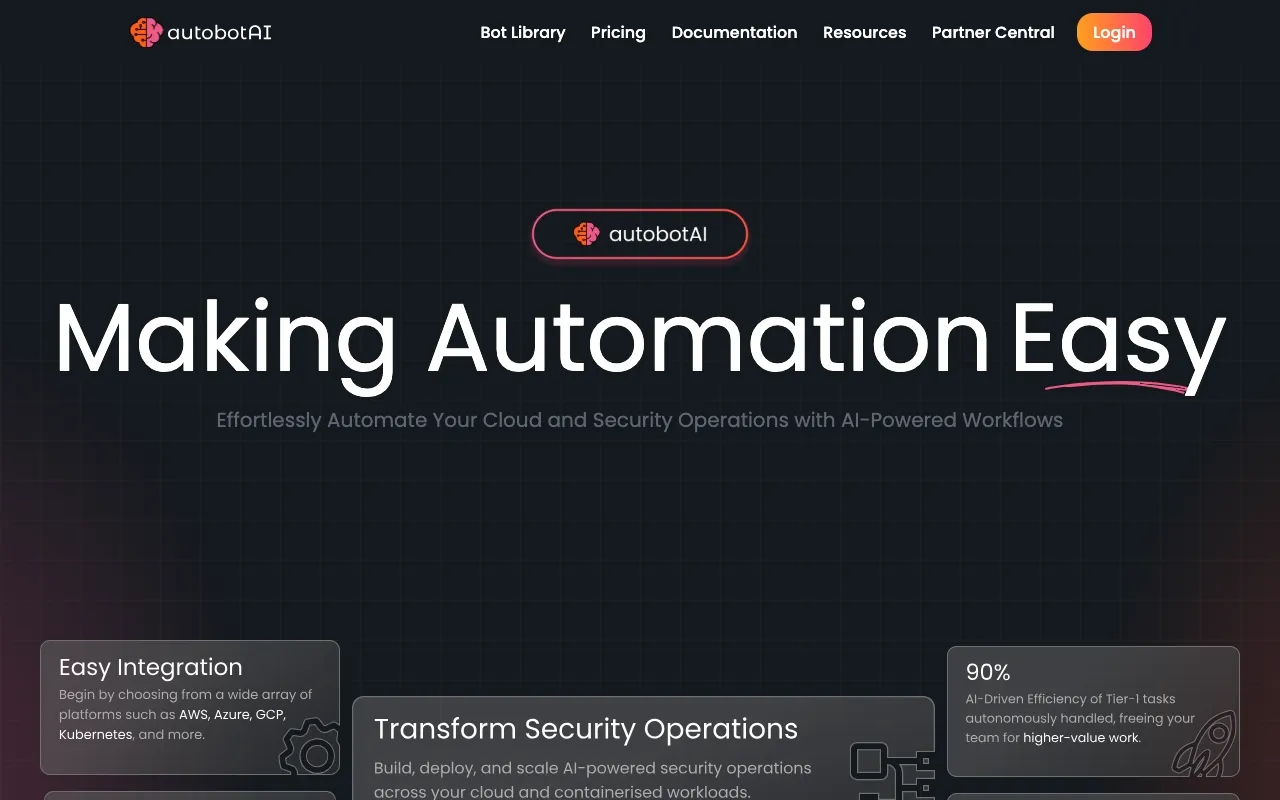Click the 90% statistic heading
This screenshot has height=800, width=1280.
pos(988,672)
